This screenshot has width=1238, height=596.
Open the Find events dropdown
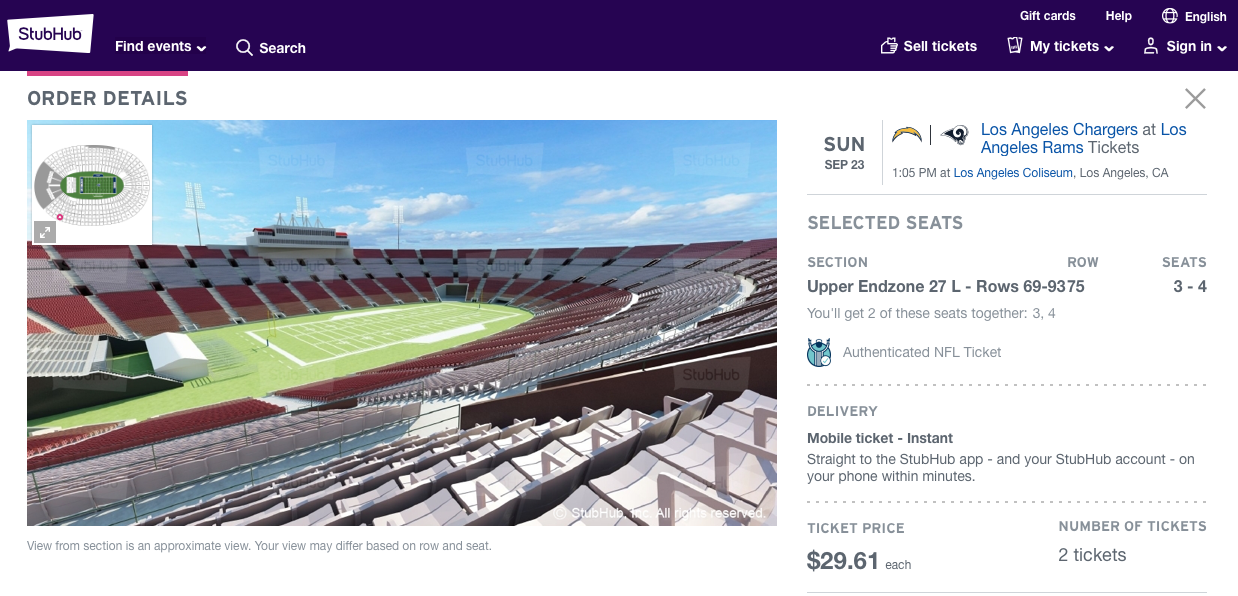click(160, 47)
